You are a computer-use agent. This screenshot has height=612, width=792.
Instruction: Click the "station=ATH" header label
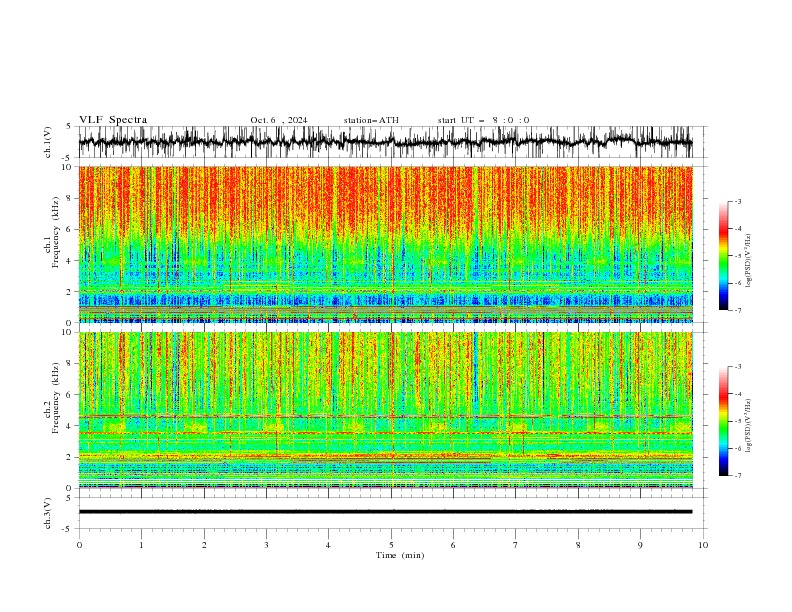click(371, 120)
